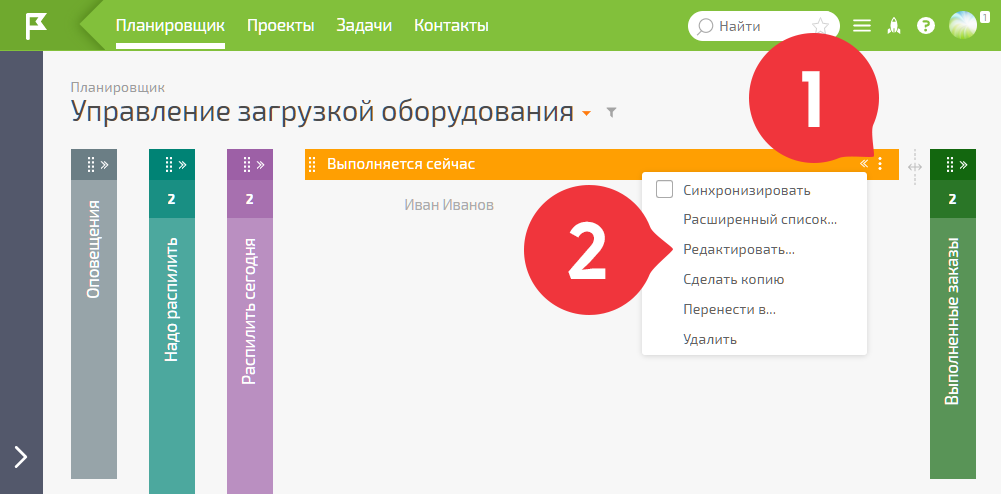Switch to the Планировщик tab

pos(170,26)
